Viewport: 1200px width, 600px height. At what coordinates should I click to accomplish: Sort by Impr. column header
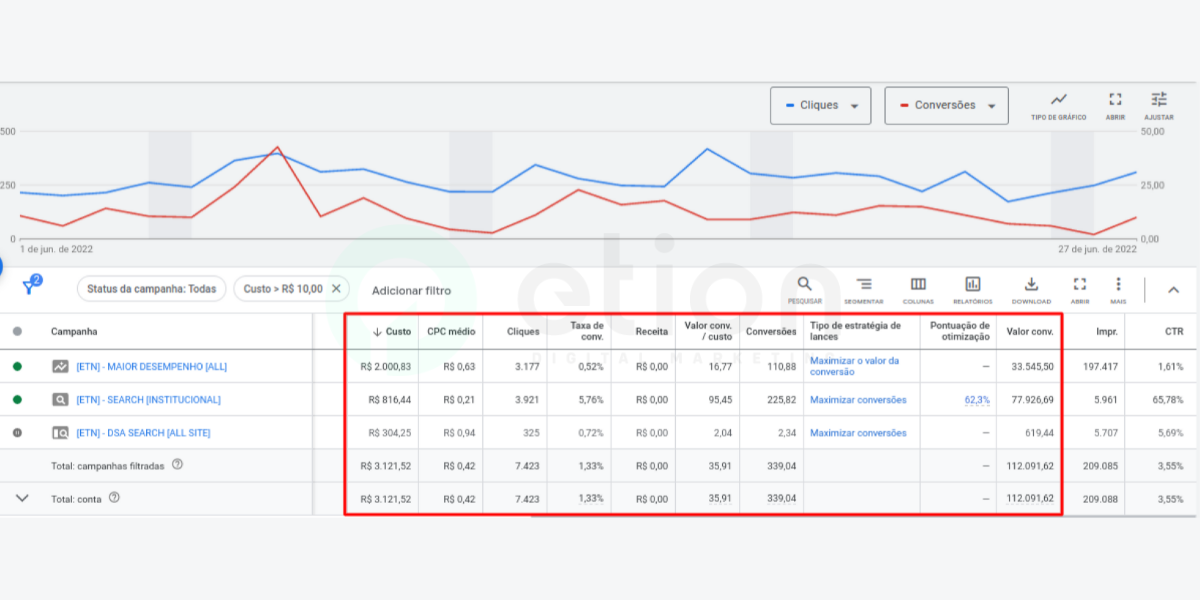pos(1109,331)
